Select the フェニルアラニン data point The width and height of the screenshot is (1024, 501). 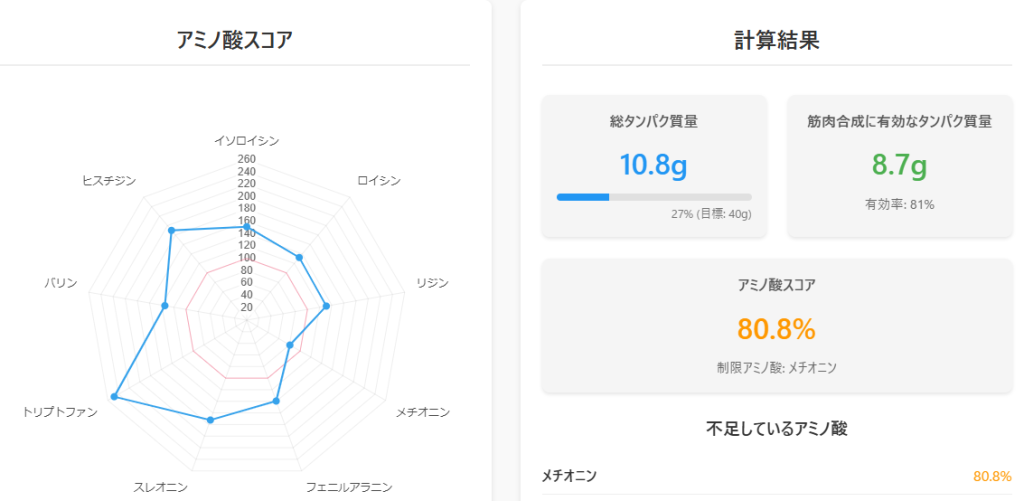[x=276, y=400]
